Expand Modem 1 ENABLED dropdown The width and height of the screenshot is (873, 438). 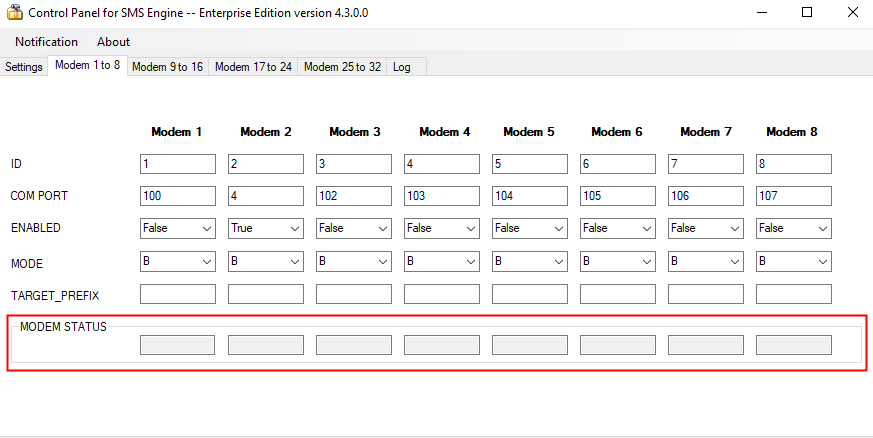178,229
